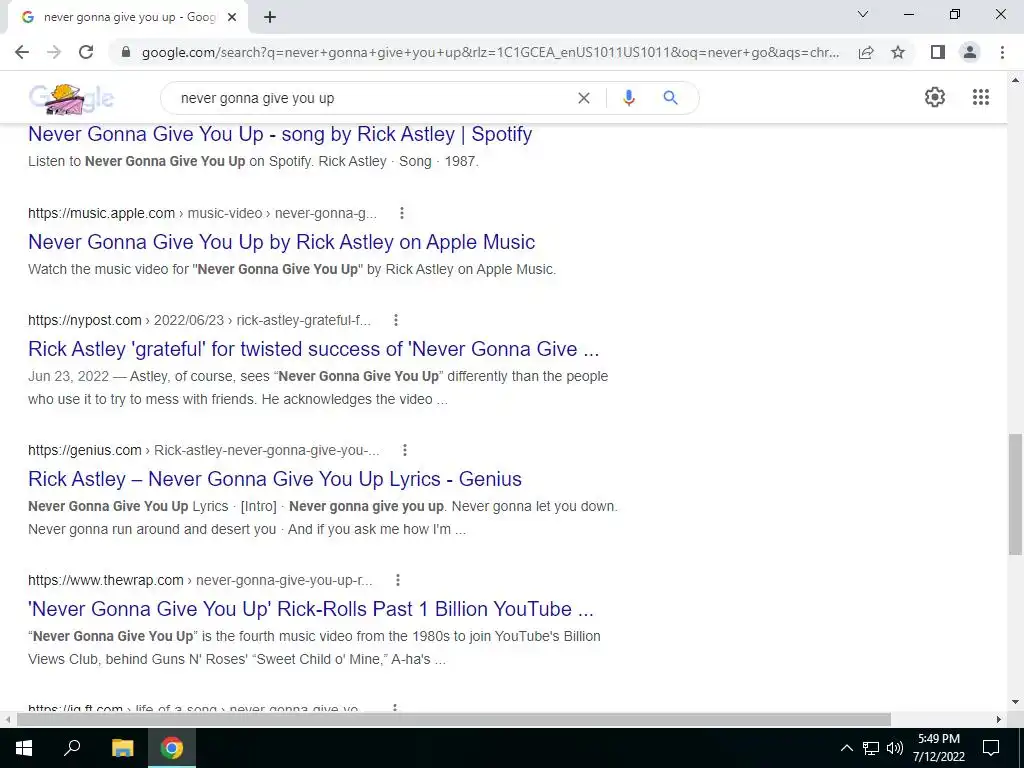Share this page with the share icon
Viewport: 1024px width, 768px height.
coord(866,52)
